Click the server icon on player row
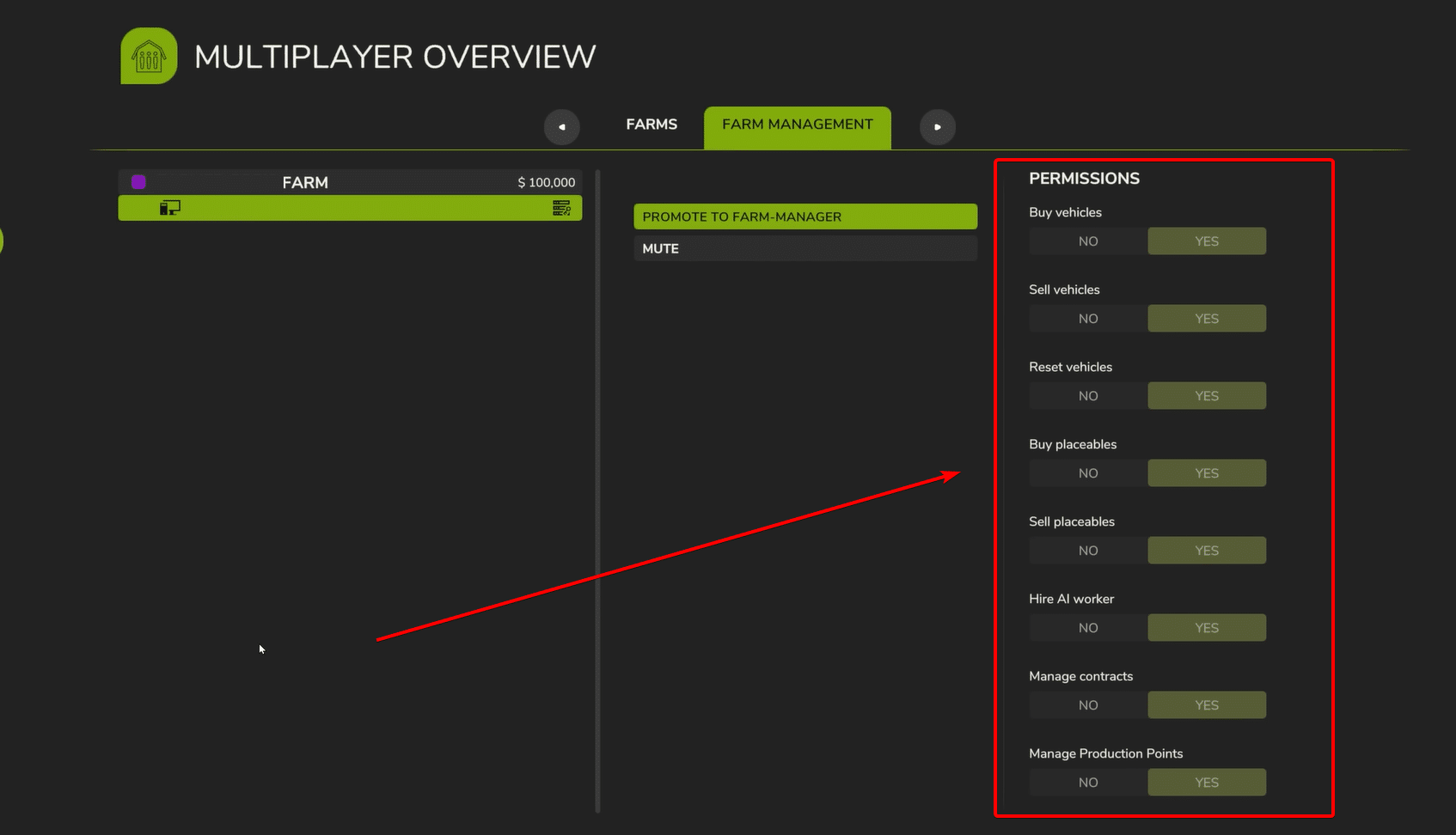The image size is (1456, 835). coord(561,208)
